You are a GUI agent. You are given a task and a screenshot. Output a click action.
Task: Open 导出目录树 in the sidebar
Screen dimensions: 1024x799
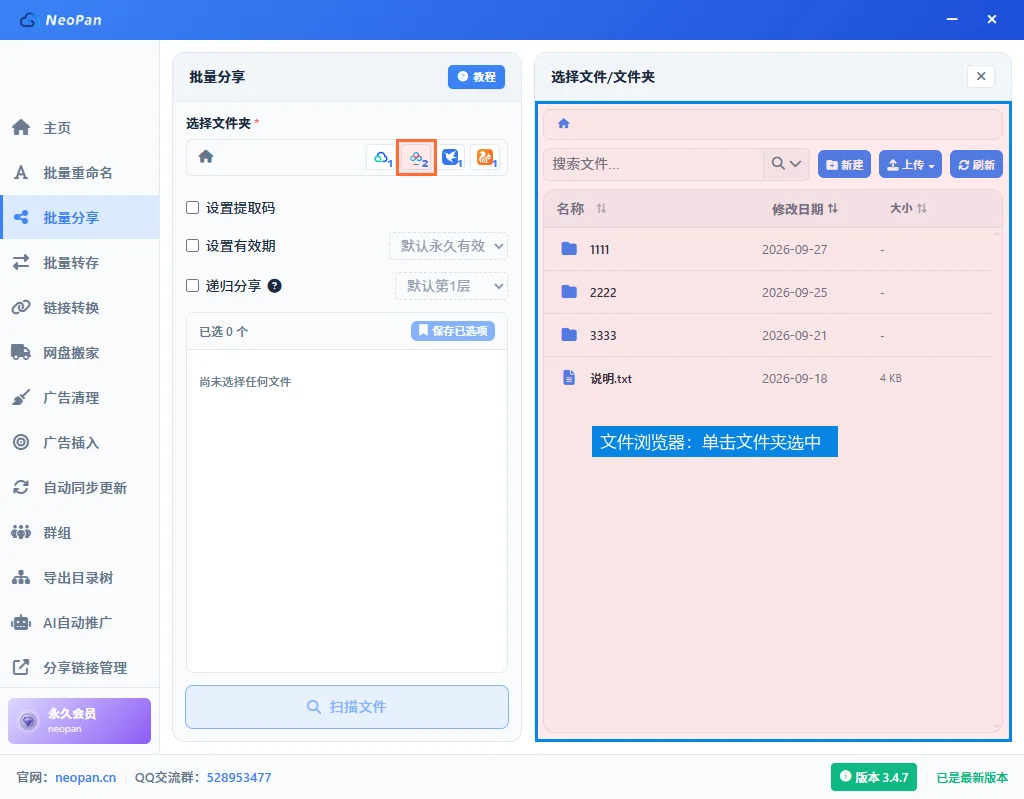tap(80, 578)
